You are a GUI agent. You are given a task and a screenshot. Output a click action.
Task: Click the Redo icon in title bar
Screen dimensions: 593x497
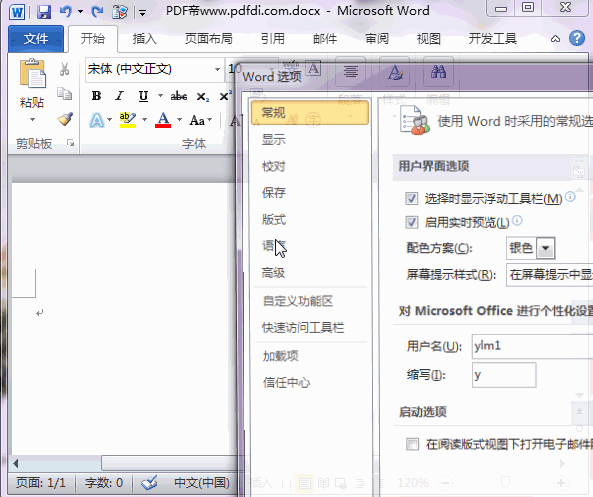pyautogui.click(x=98, y=12)
